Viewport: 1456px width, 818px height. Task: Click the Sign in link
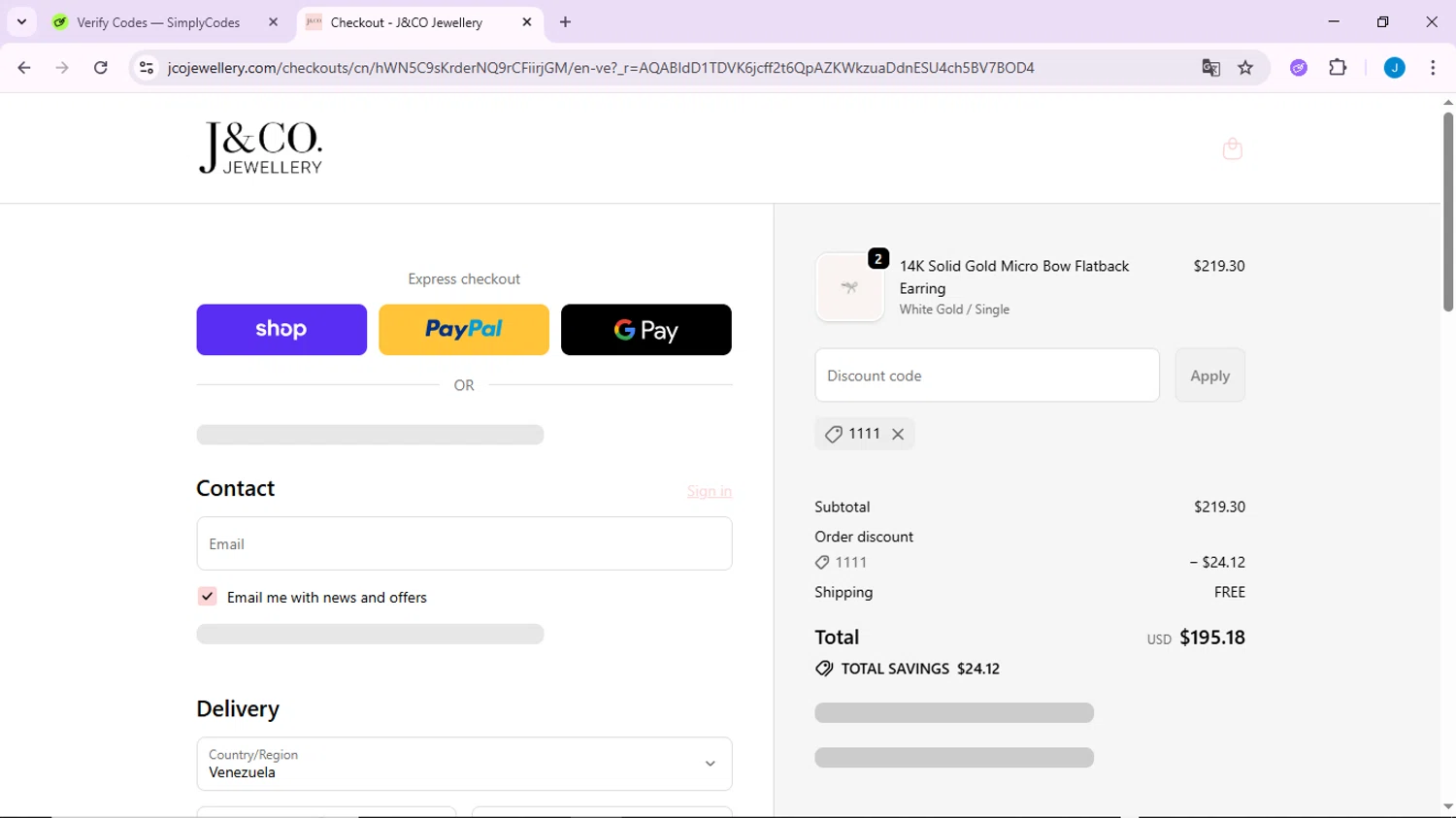710,491
